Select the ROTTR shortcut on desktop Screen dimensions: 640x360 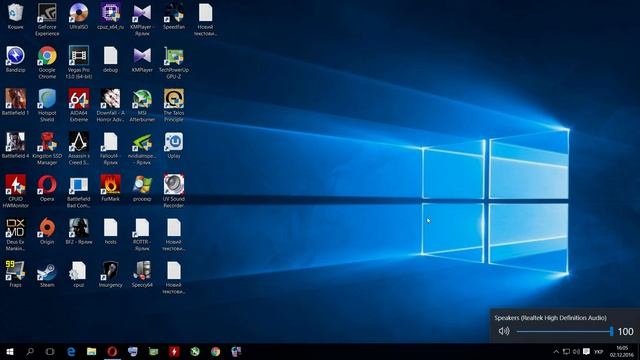pos(142,234)
